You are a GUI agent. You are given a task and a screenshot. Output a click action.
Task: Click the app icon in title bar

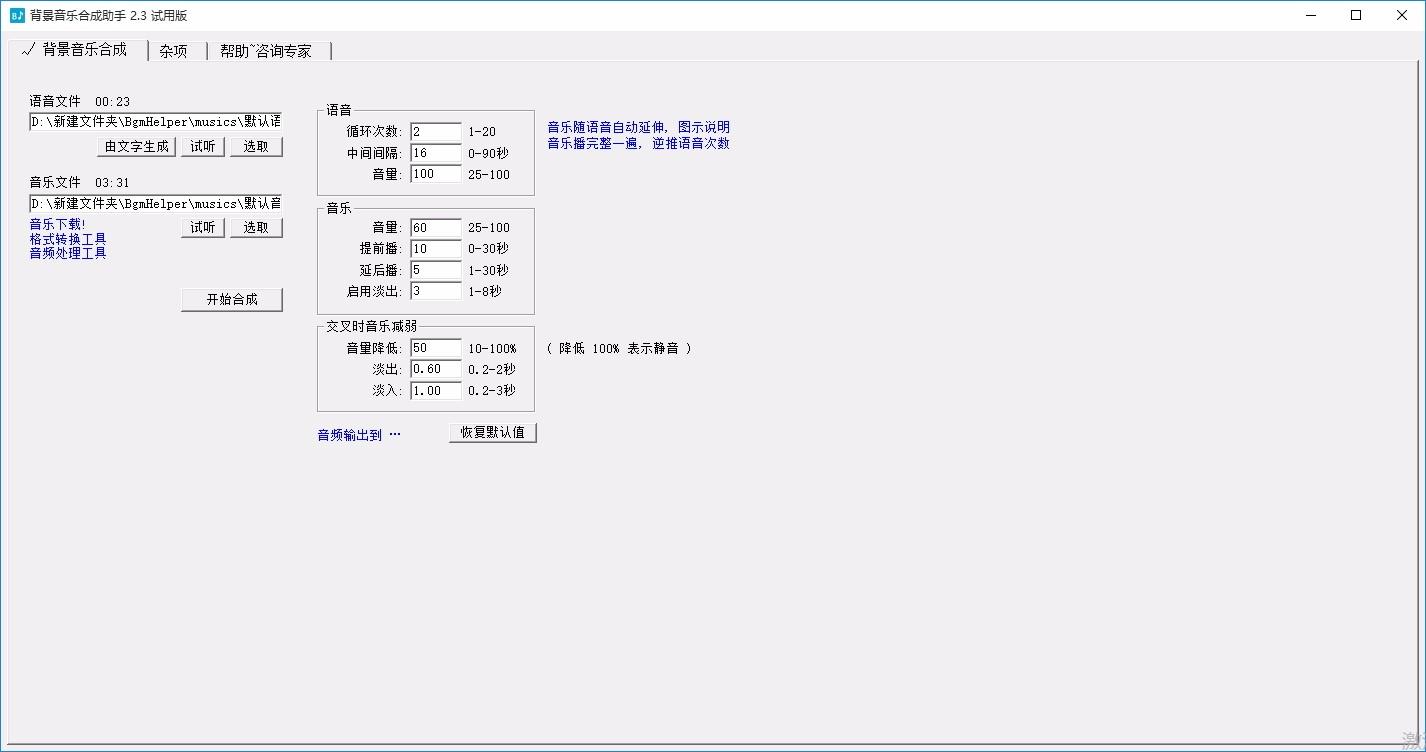[17, 15]
